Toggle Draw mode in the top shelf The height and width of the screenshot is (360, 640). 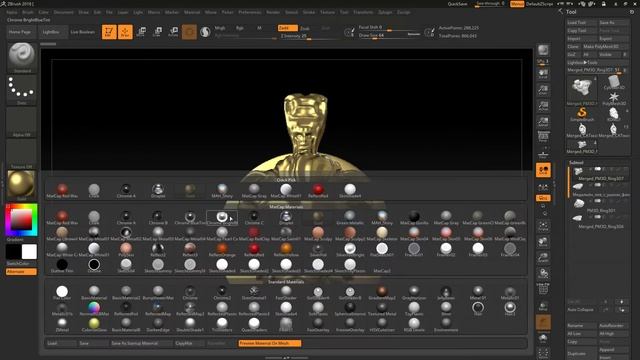coord(125,31)
